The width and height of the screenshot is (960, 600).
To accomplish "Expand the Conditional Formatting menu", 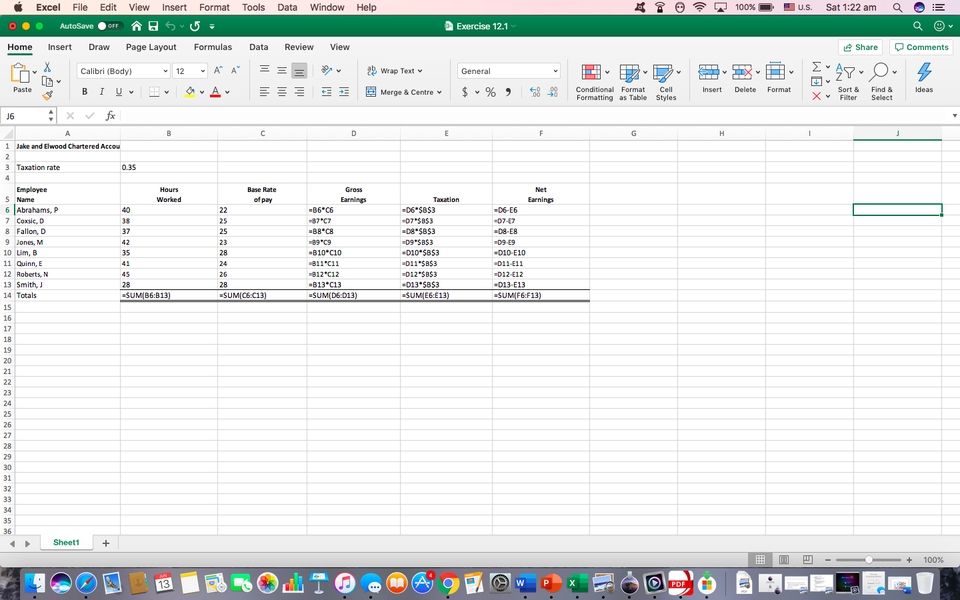I will (x=594, y=81).
